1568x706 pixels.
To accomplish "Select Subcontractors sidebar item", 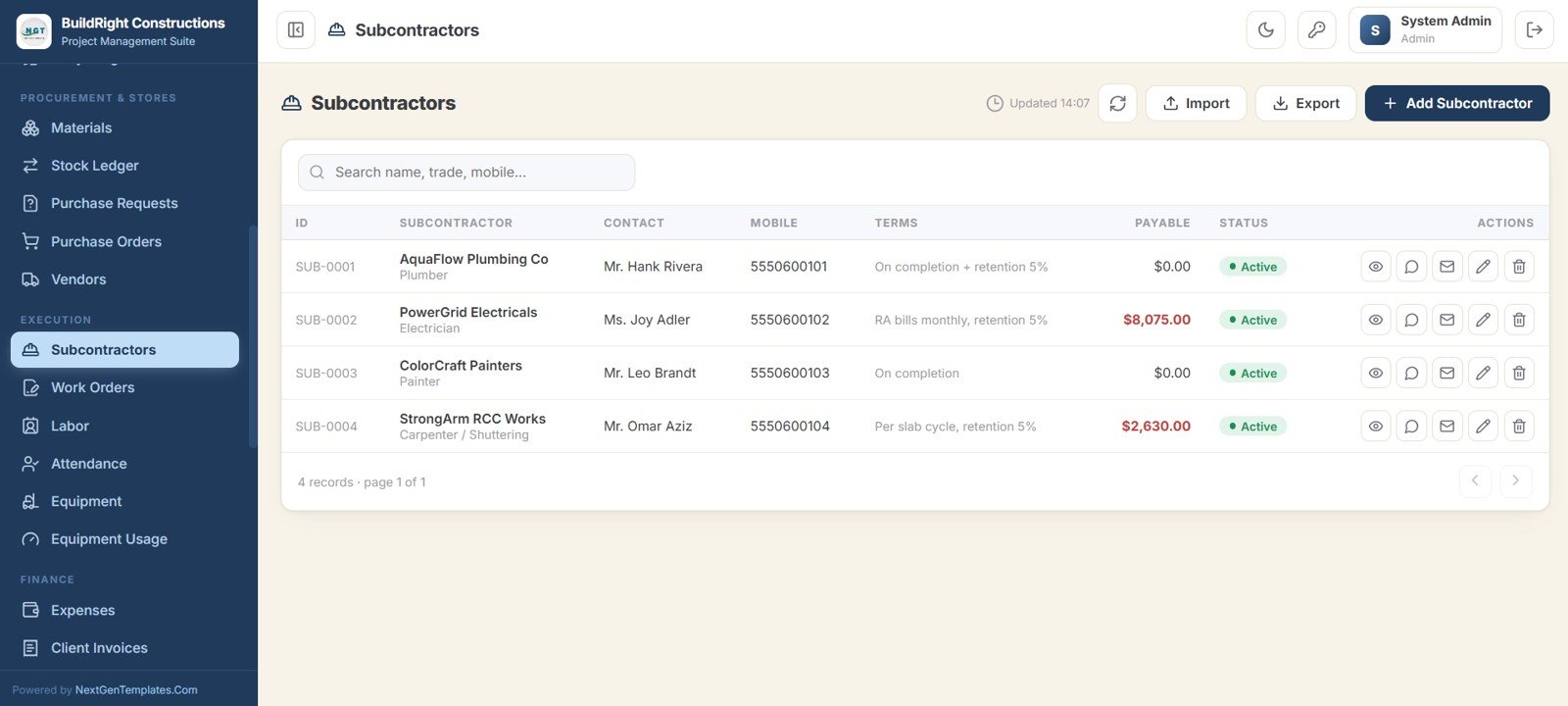I will (124, 350).
